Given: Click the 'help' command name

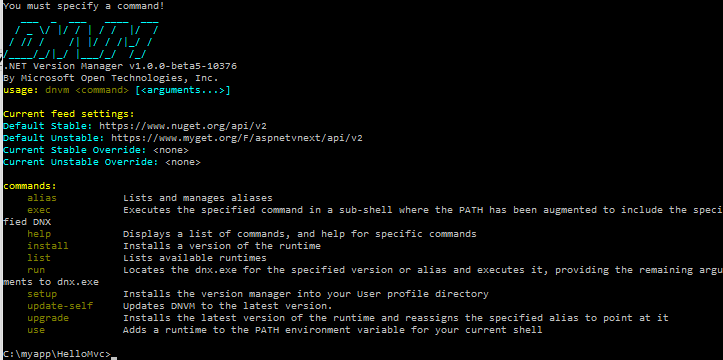Looking at the screenshot, I should [x=39, y=234].
